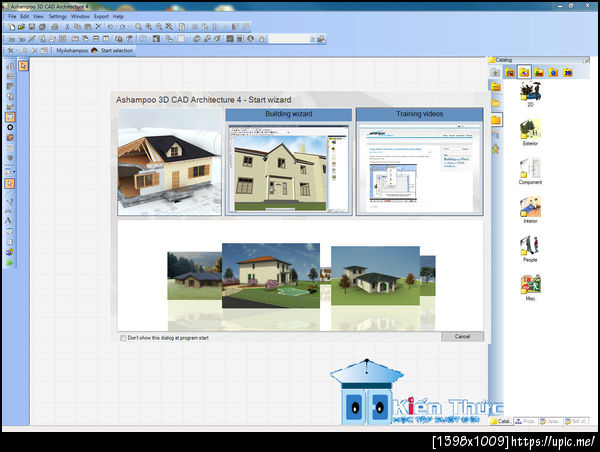Open the 2D catalog folder icon
This screenshot has width=600, height=452.
pos(567,72)
